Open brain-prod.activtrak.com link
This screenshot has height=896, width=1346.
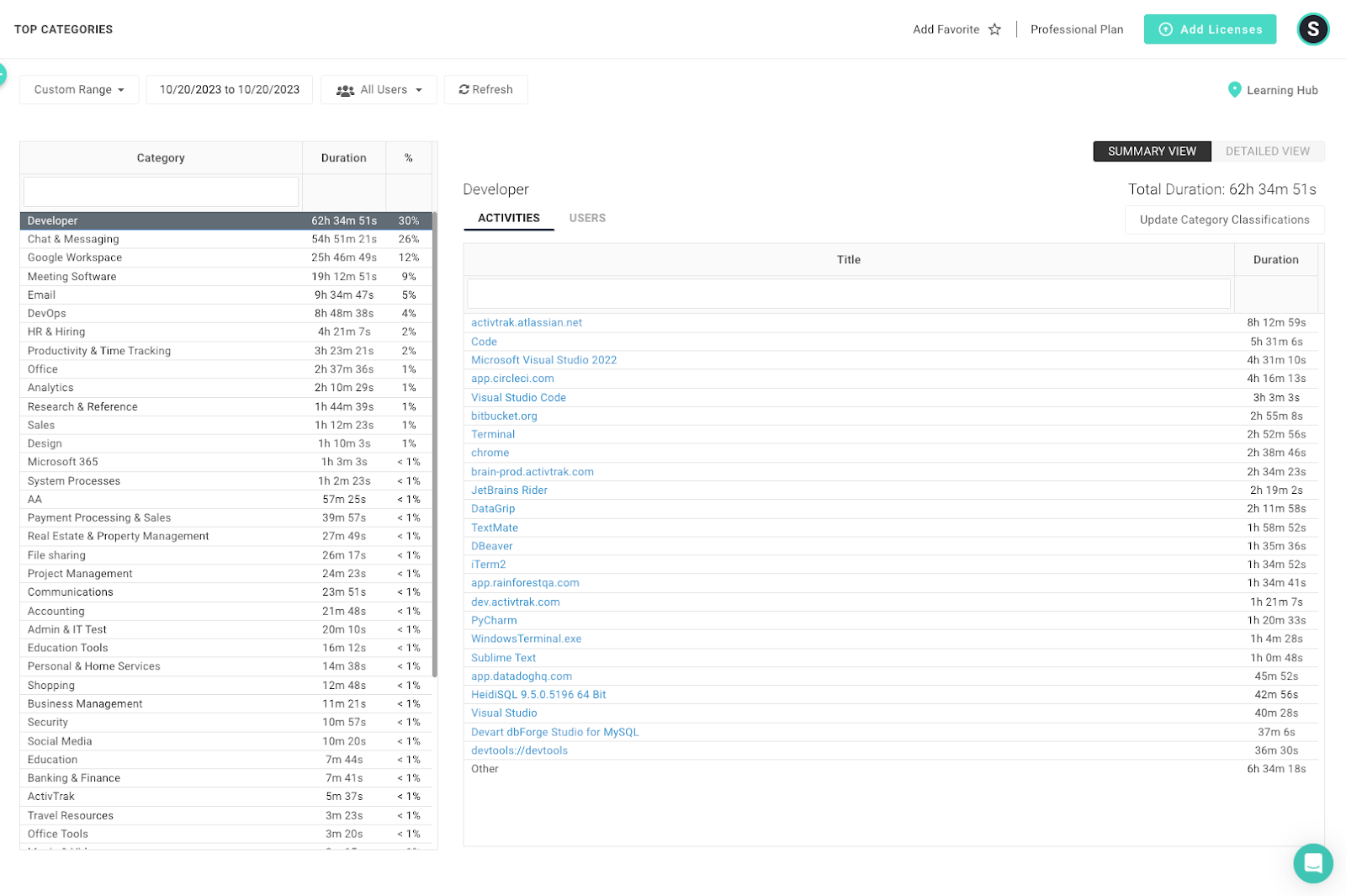pos(533,472)
